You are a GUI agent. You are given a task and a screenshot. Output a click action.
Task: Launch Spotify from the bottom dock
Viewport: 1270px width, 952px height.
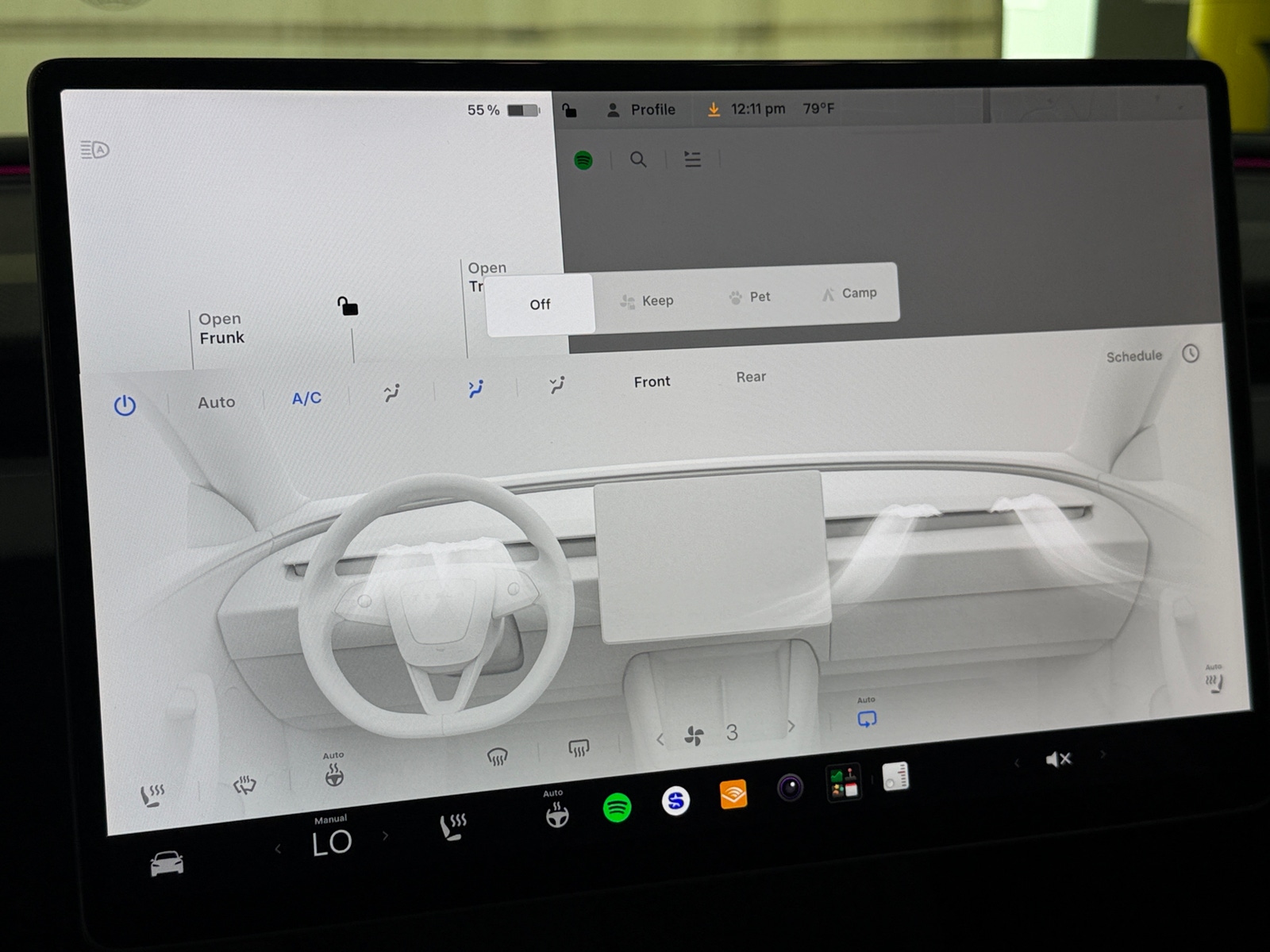617,808
